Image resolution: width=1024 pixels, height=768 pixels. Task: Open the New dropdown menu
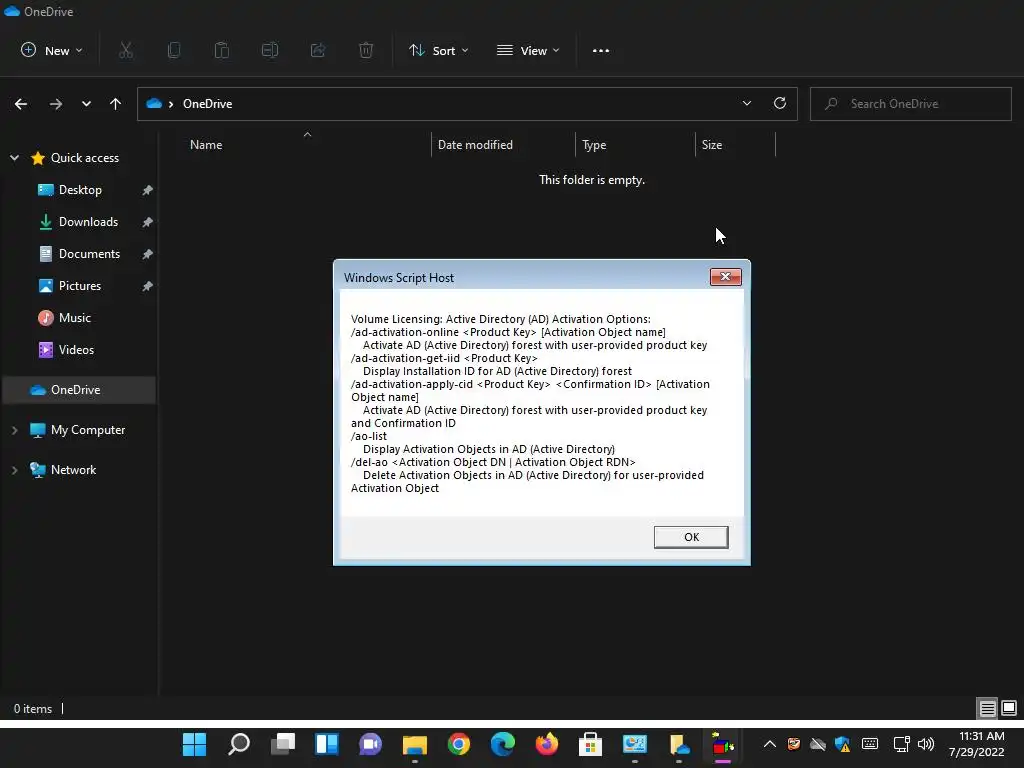tap(52, 50)
